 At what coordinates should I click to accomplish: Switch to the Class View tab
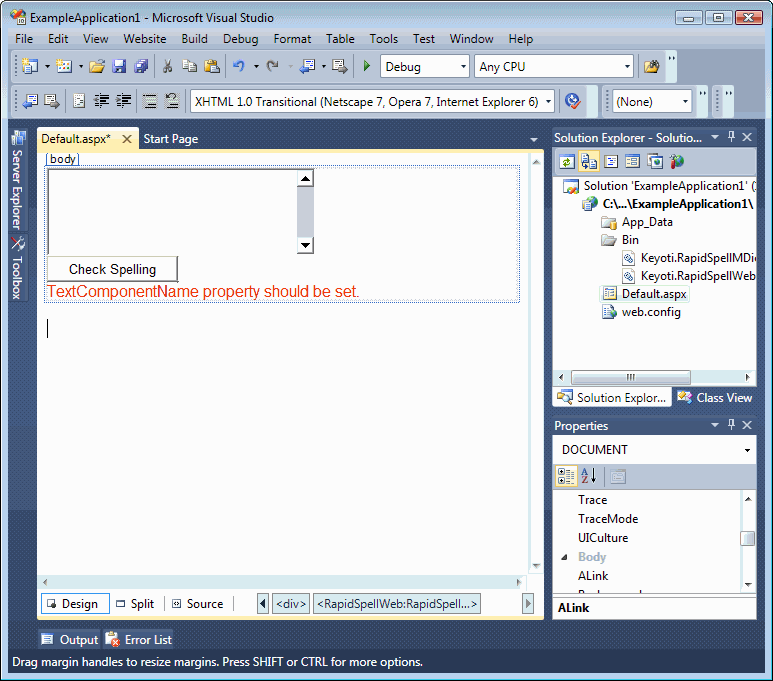click(x=715, y=397)
